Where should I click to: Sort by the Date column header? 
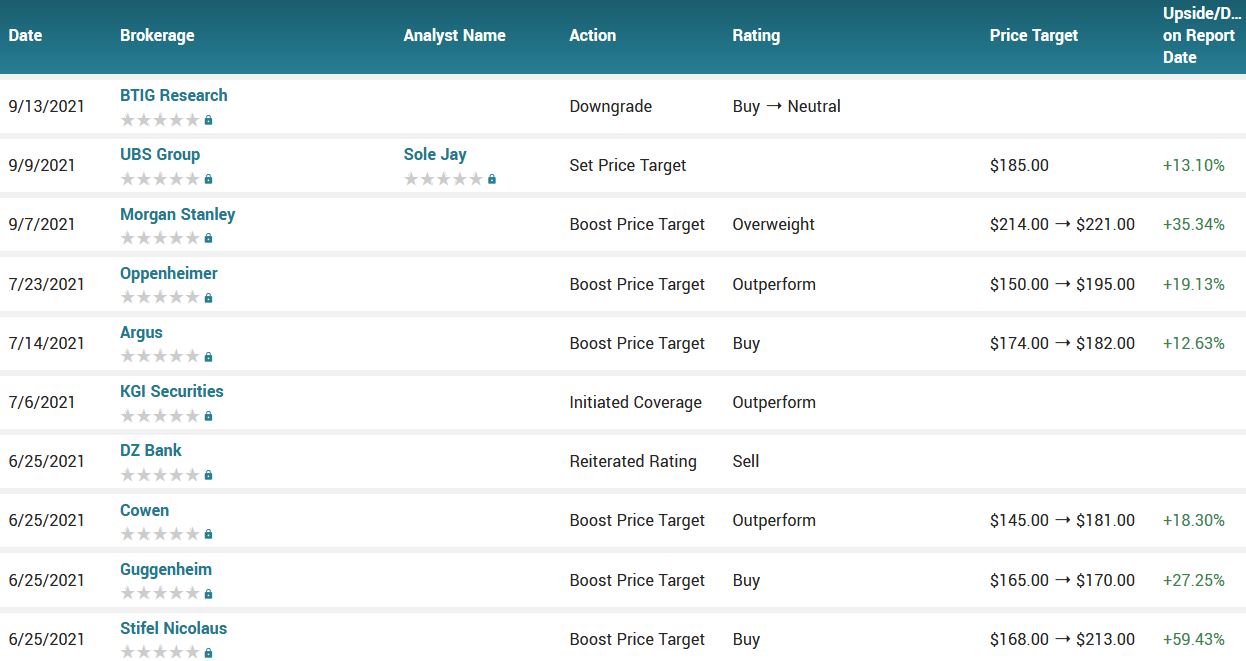pos(25,35)
